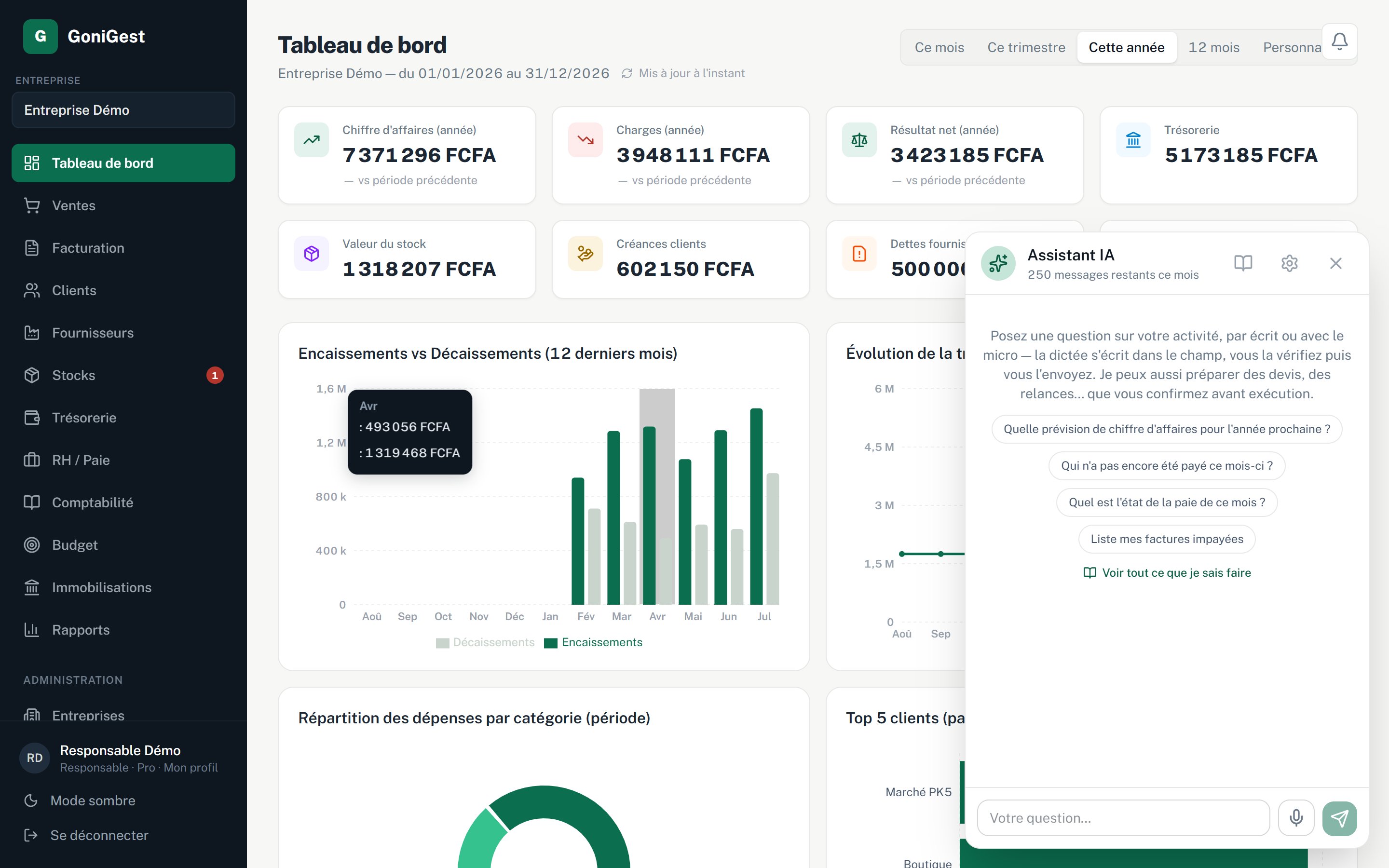Send the question with the paper plane button

1340,818
